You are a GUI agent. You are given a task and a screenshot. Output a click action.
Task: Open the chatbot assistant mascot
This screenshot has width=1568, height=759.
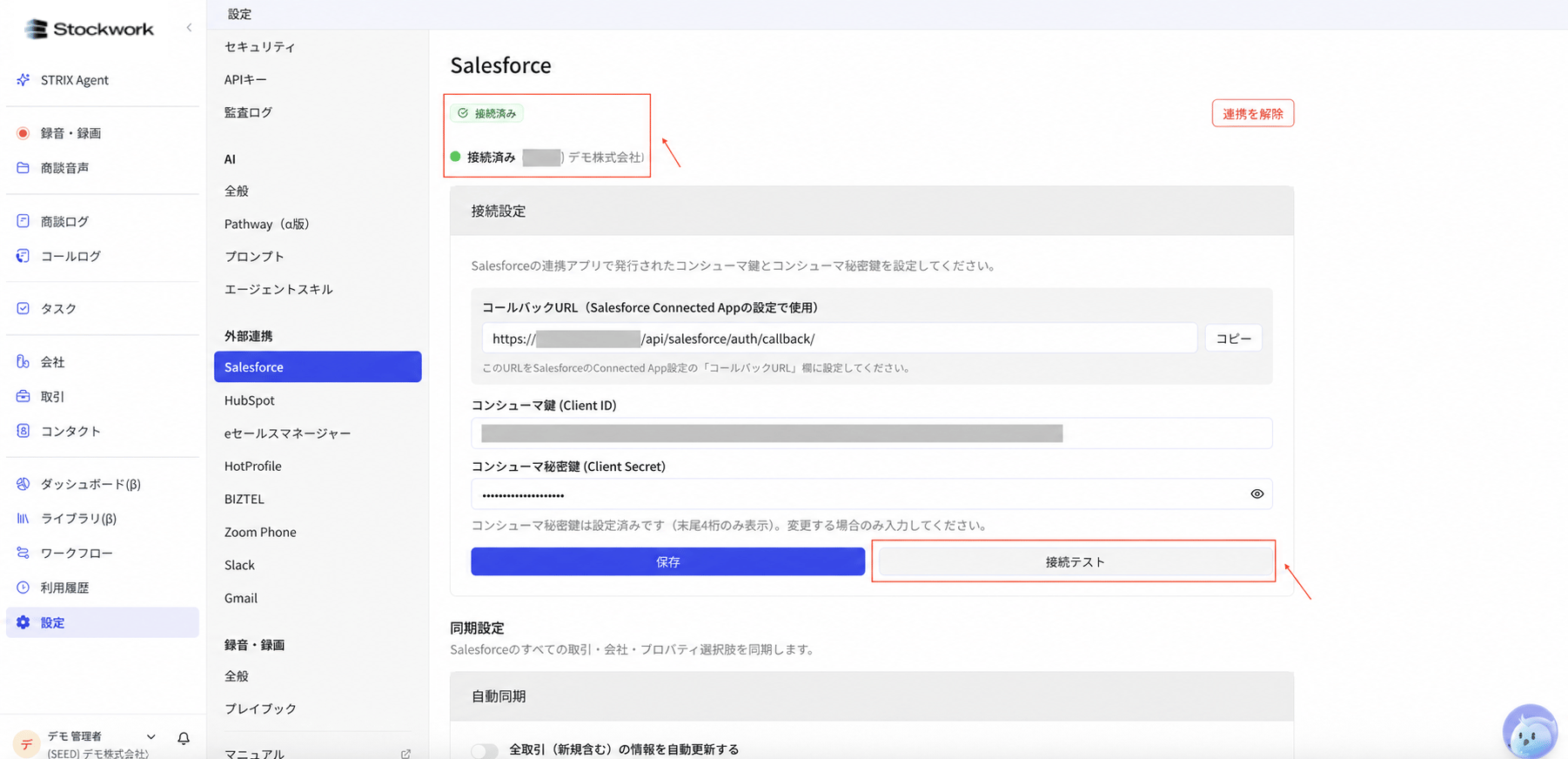click(x=1530, y=731)
